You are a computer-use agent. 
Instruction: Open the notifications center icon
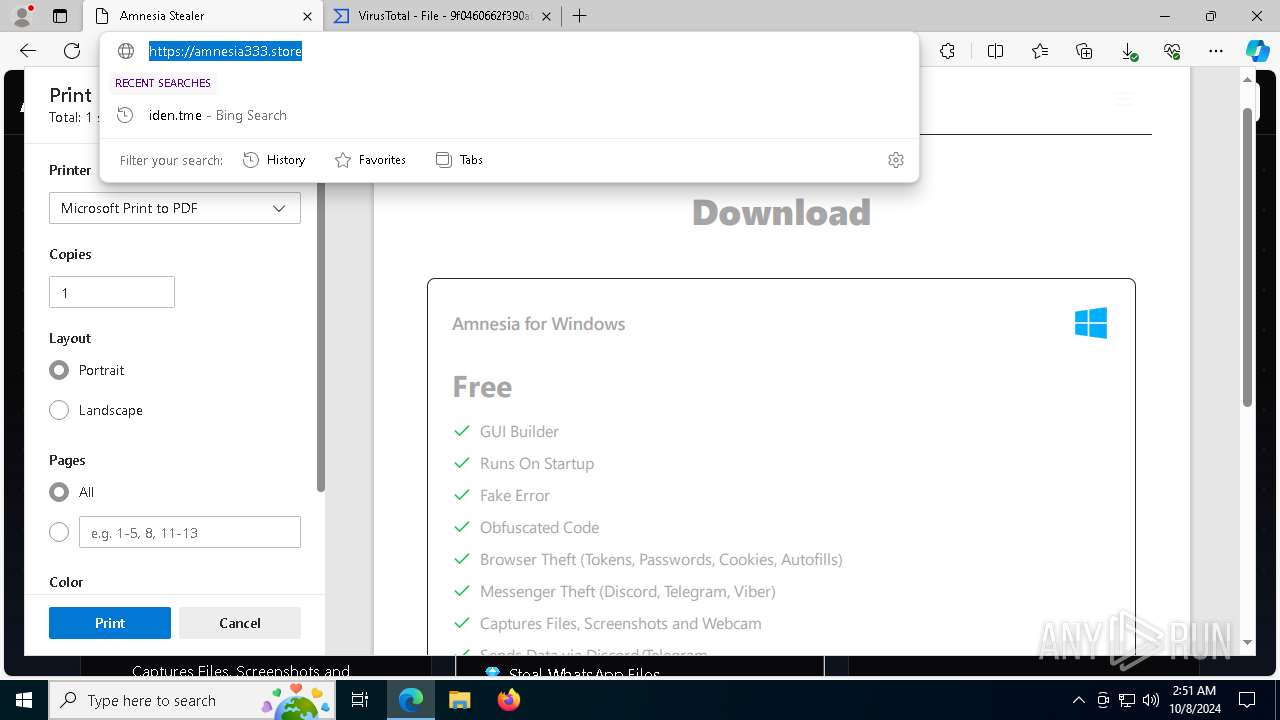1247,700
